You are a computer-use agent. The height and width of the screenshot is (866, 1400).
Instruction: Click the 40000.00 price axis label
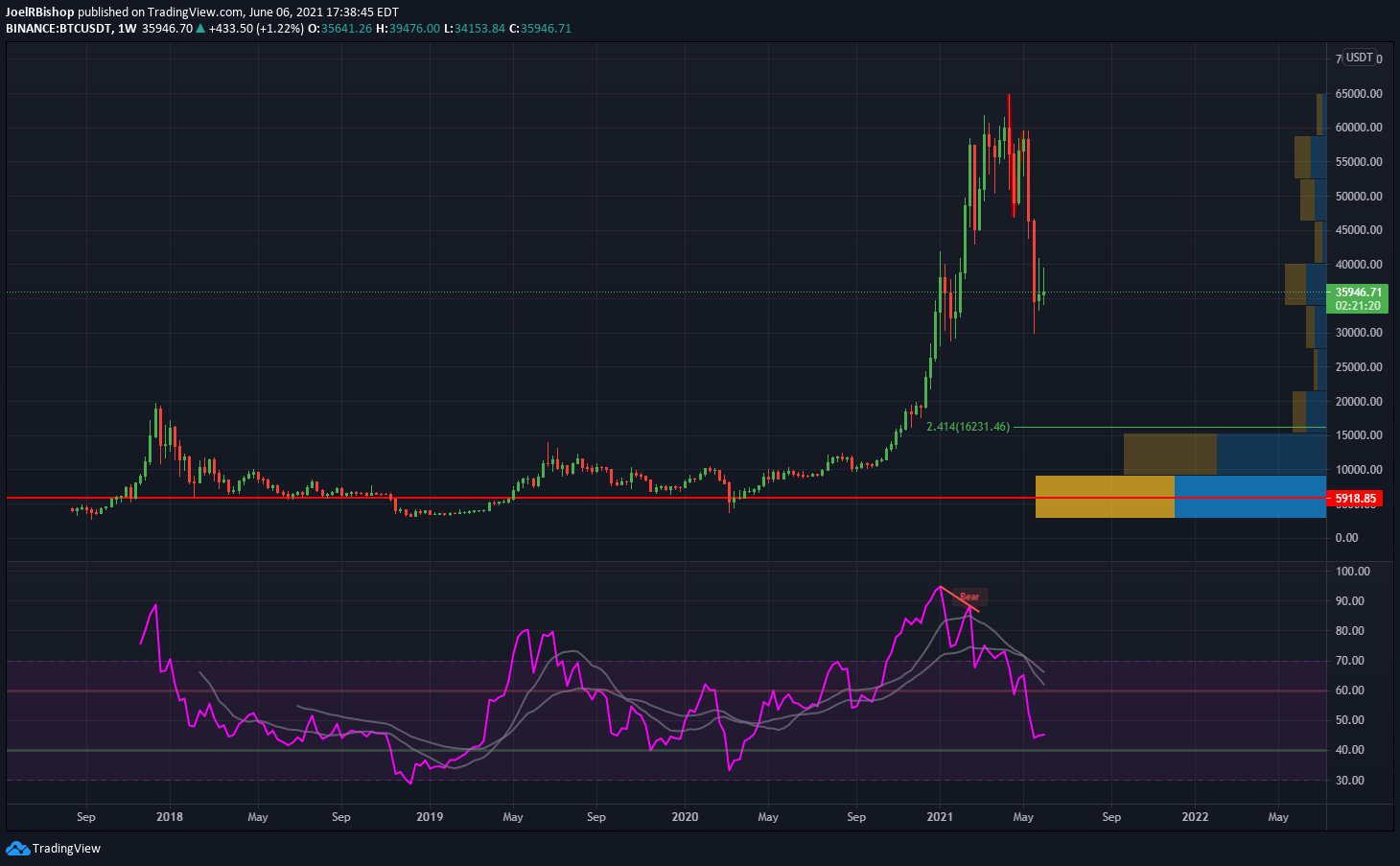click(x=1359, y=265)
